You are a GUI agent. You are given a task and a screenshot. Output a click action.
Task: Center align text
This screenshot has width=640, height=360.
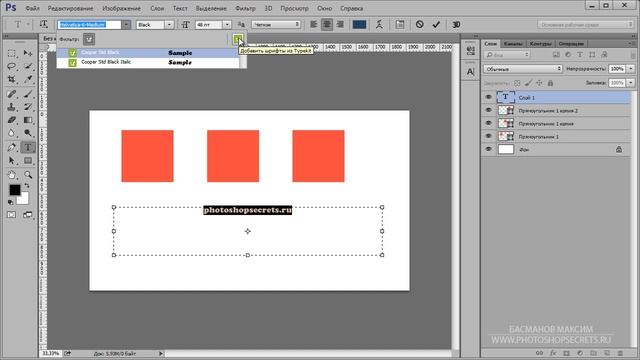(x=327, y=24)
